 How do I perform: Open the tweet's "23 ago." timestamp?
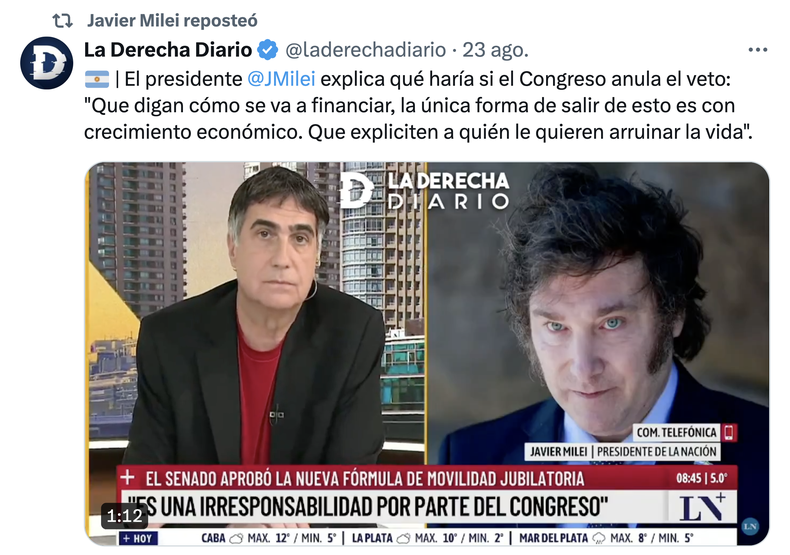pyautogui.click(x=495, y=50)
